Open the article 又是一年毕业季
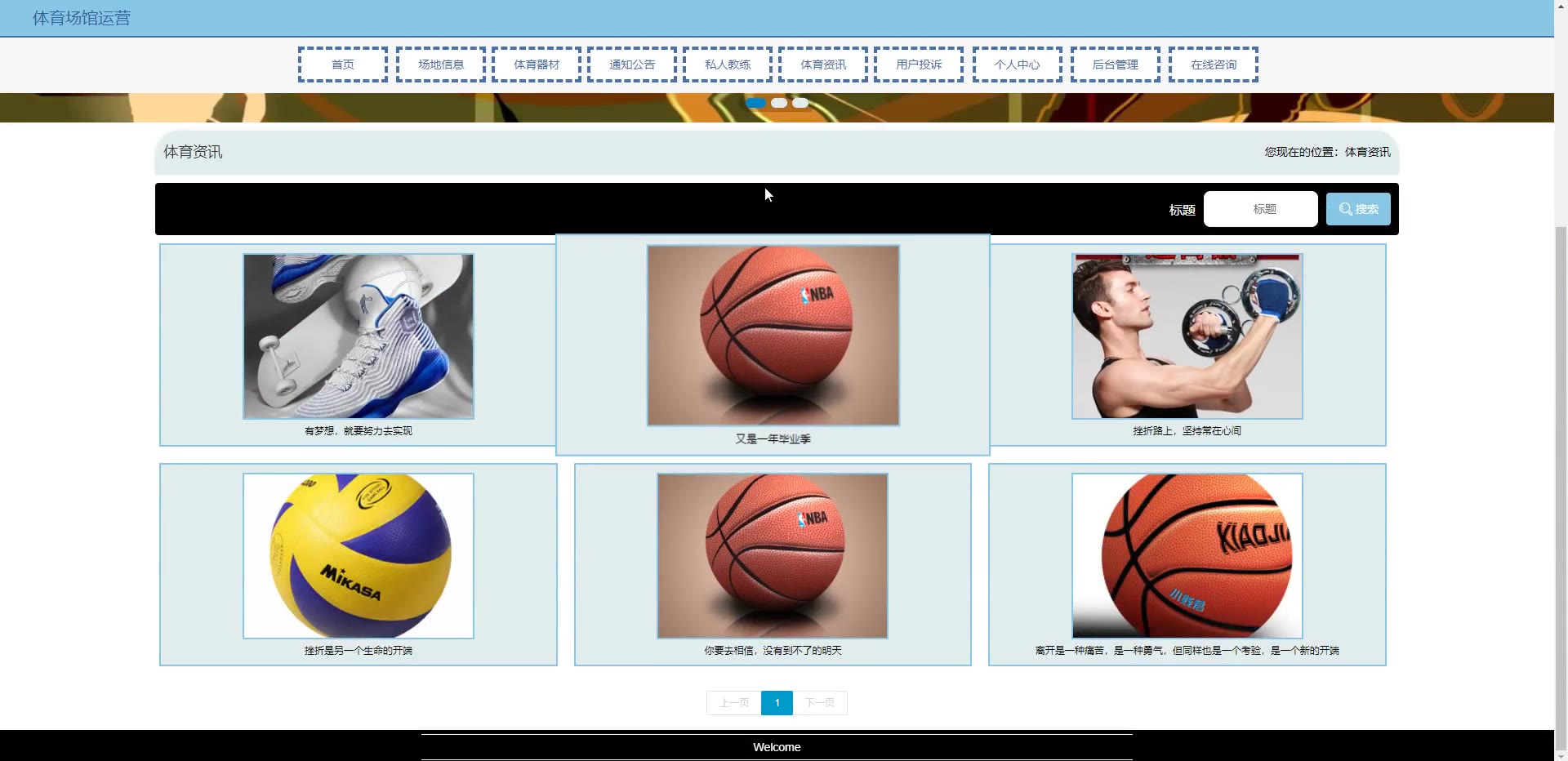Screen dimensions: 1568x761 click(773, 439)
